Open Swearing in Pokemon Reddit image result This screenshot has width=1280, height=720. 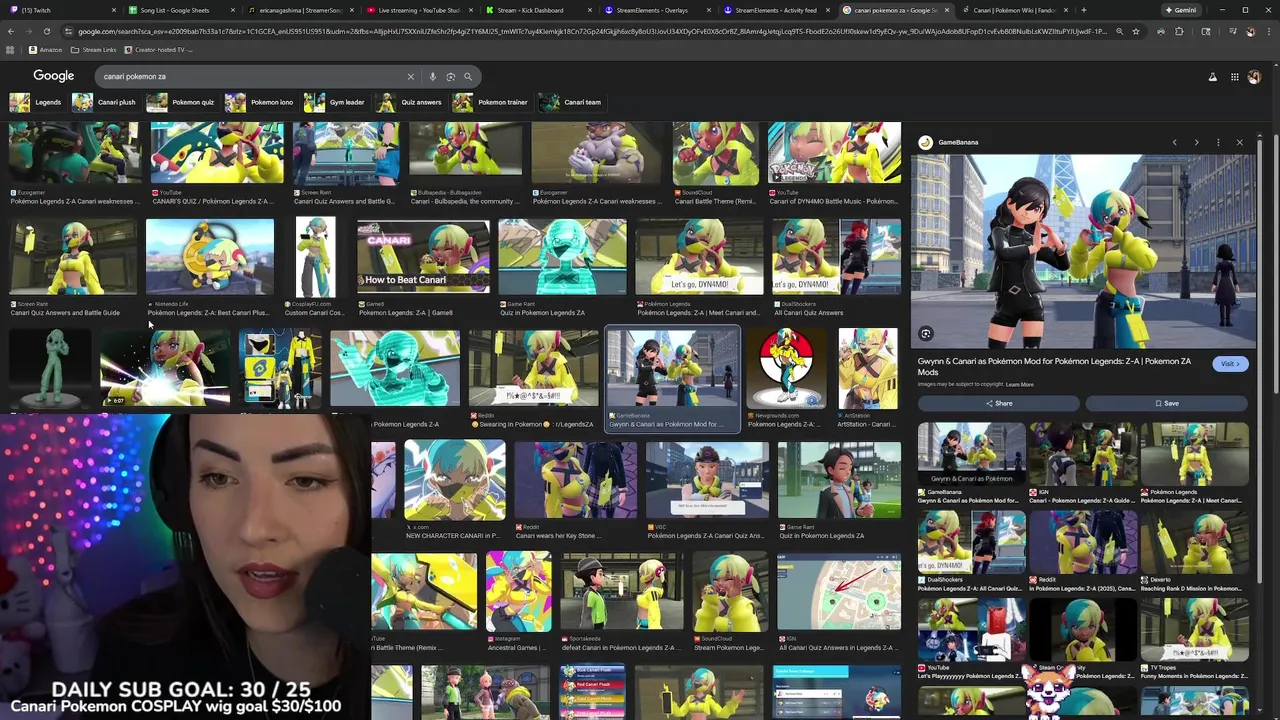(533, 370)
